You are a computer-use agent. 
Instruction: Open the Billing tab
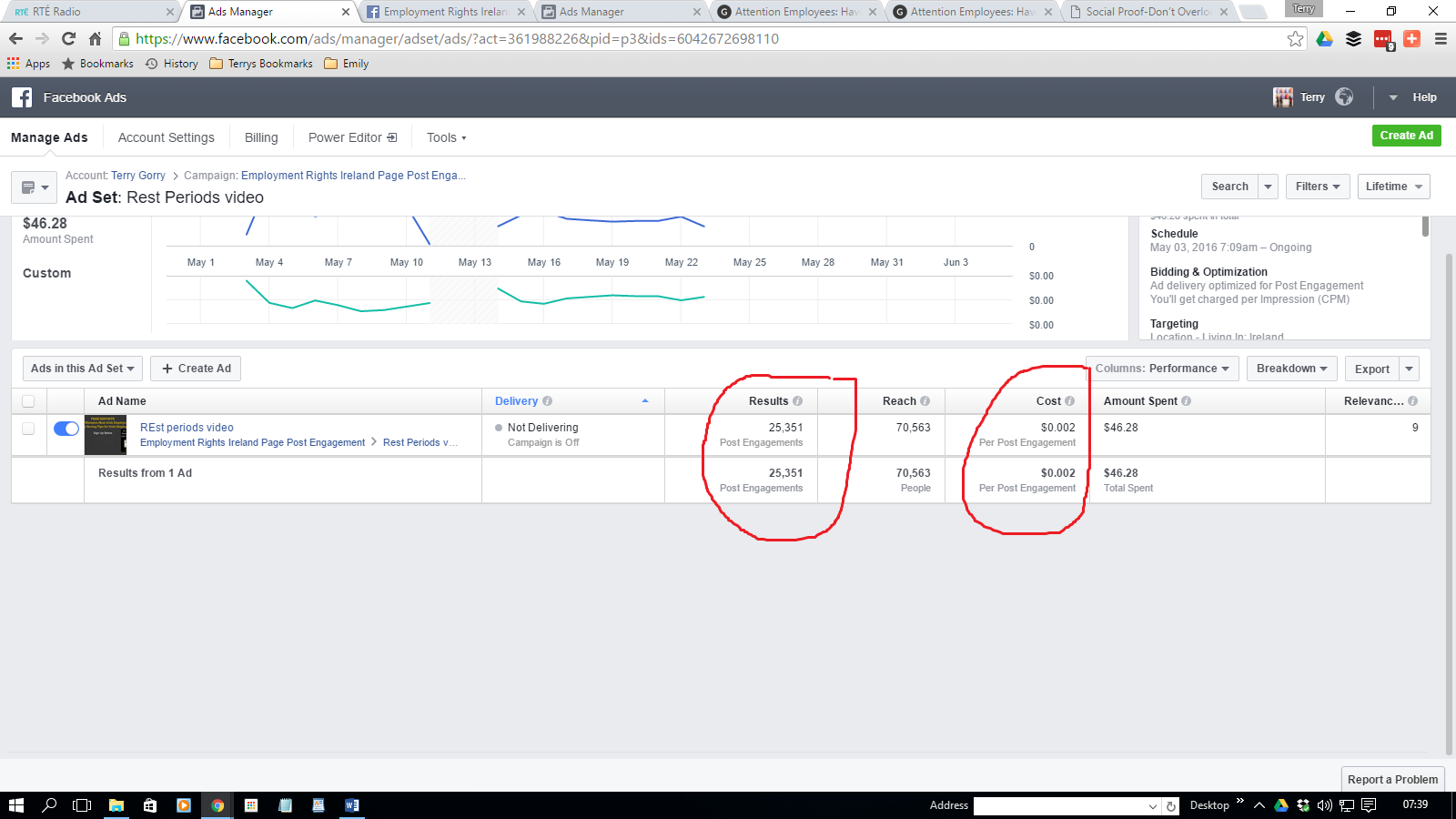click(x=261, y=137)
